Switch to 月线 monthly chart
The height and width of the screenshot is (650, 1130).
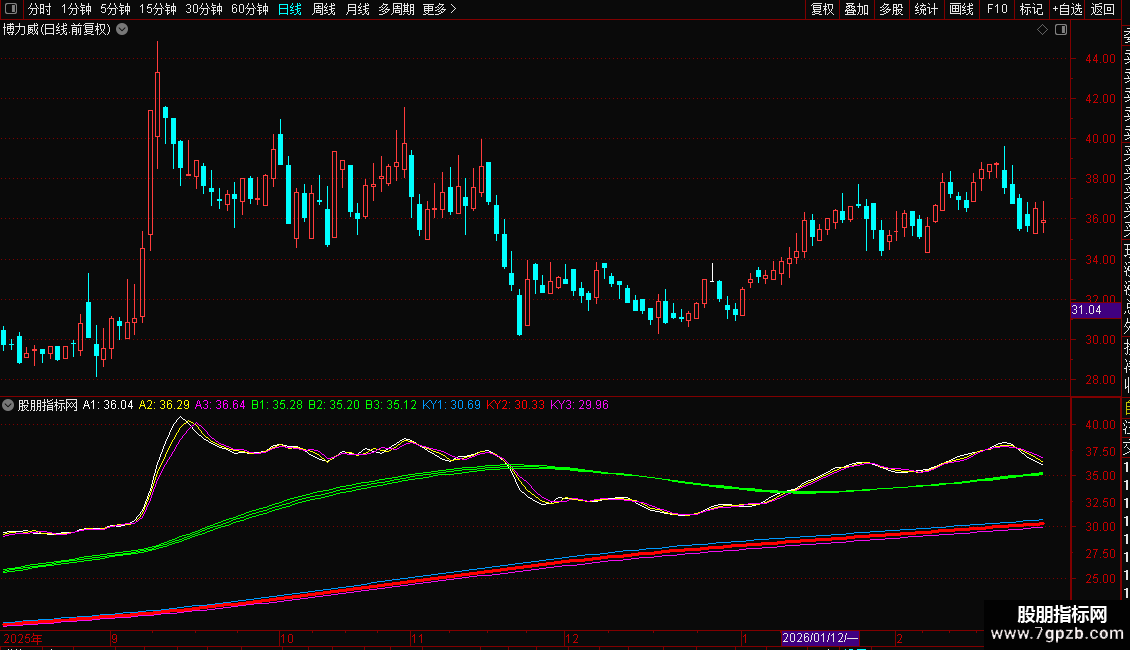pos(357,9)
